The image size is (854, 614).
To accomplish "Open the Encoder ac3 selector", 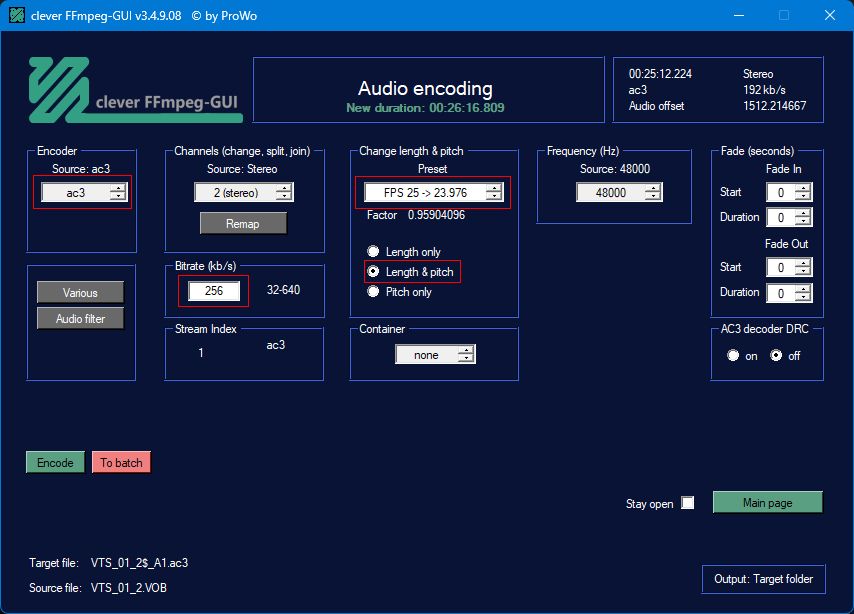I will point(84,192).
